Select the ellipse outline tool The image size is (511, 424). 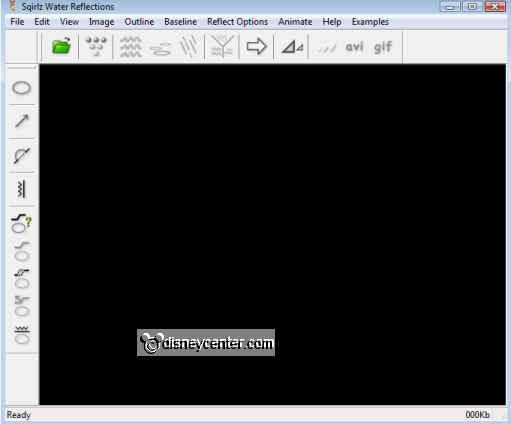point(22,88)
